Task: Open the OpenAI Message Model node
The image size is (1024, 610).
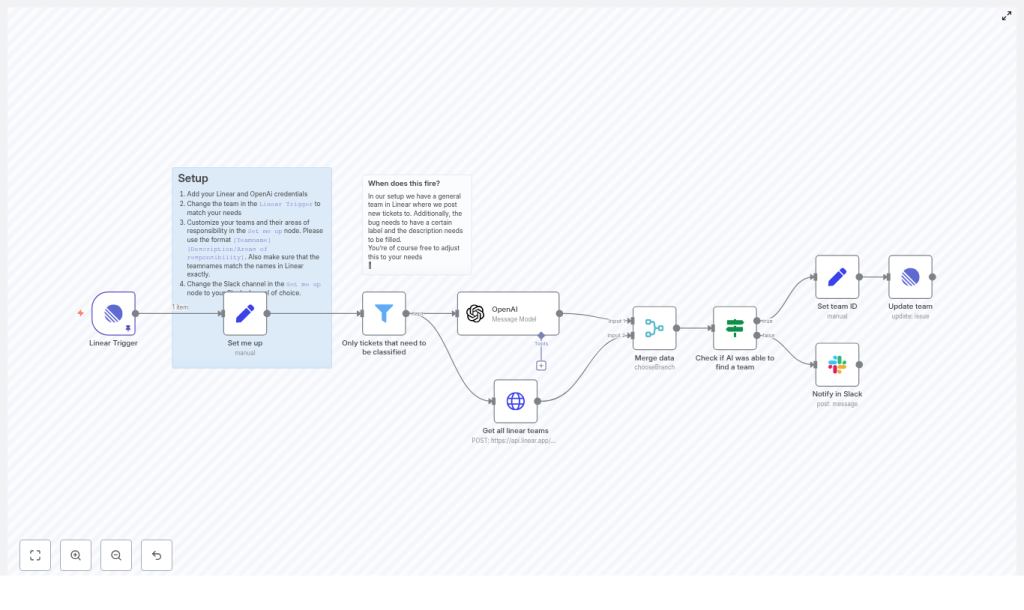Action: point(508,313)
